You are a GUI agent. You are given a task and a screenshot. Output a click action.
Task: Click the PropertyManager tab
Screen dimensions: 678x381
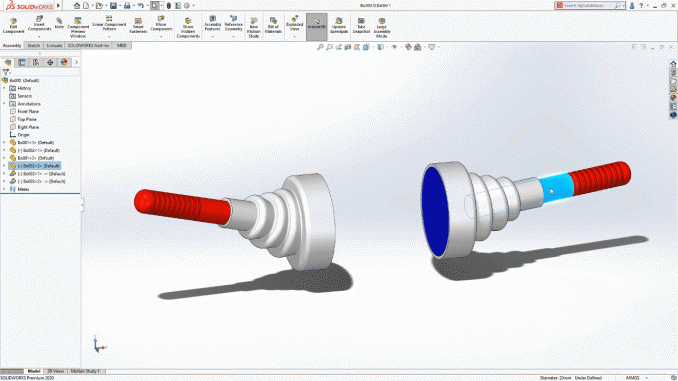pos(22,63)
